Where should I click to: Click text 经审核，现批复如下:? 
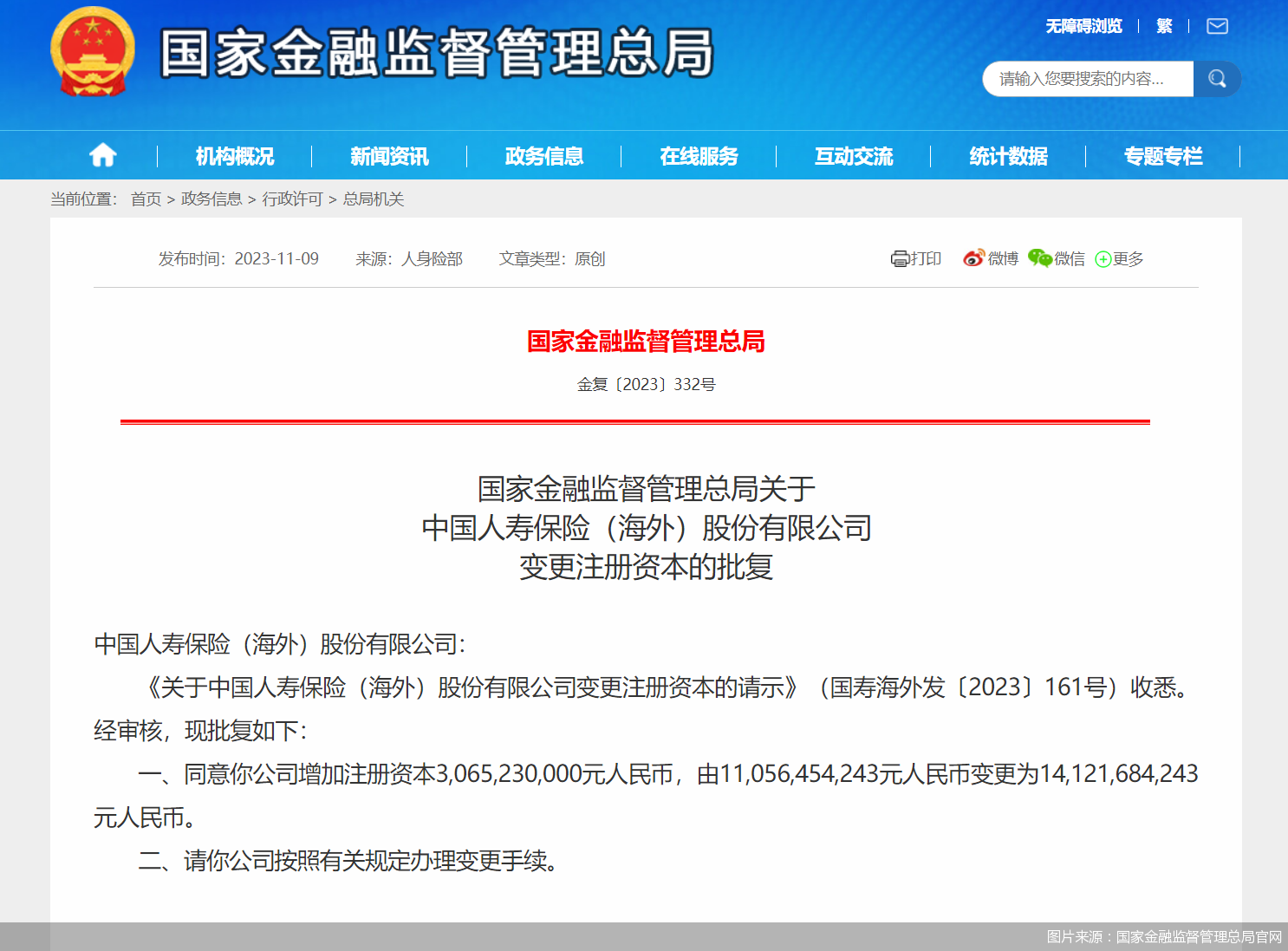pyautogui.click(x=200, y=731)
